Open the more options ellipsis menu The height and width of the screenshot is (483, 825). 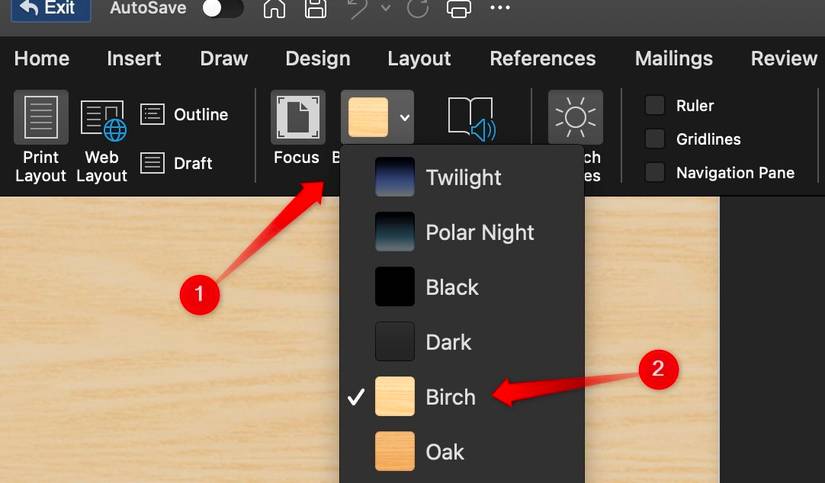click(x=500, y=10)
